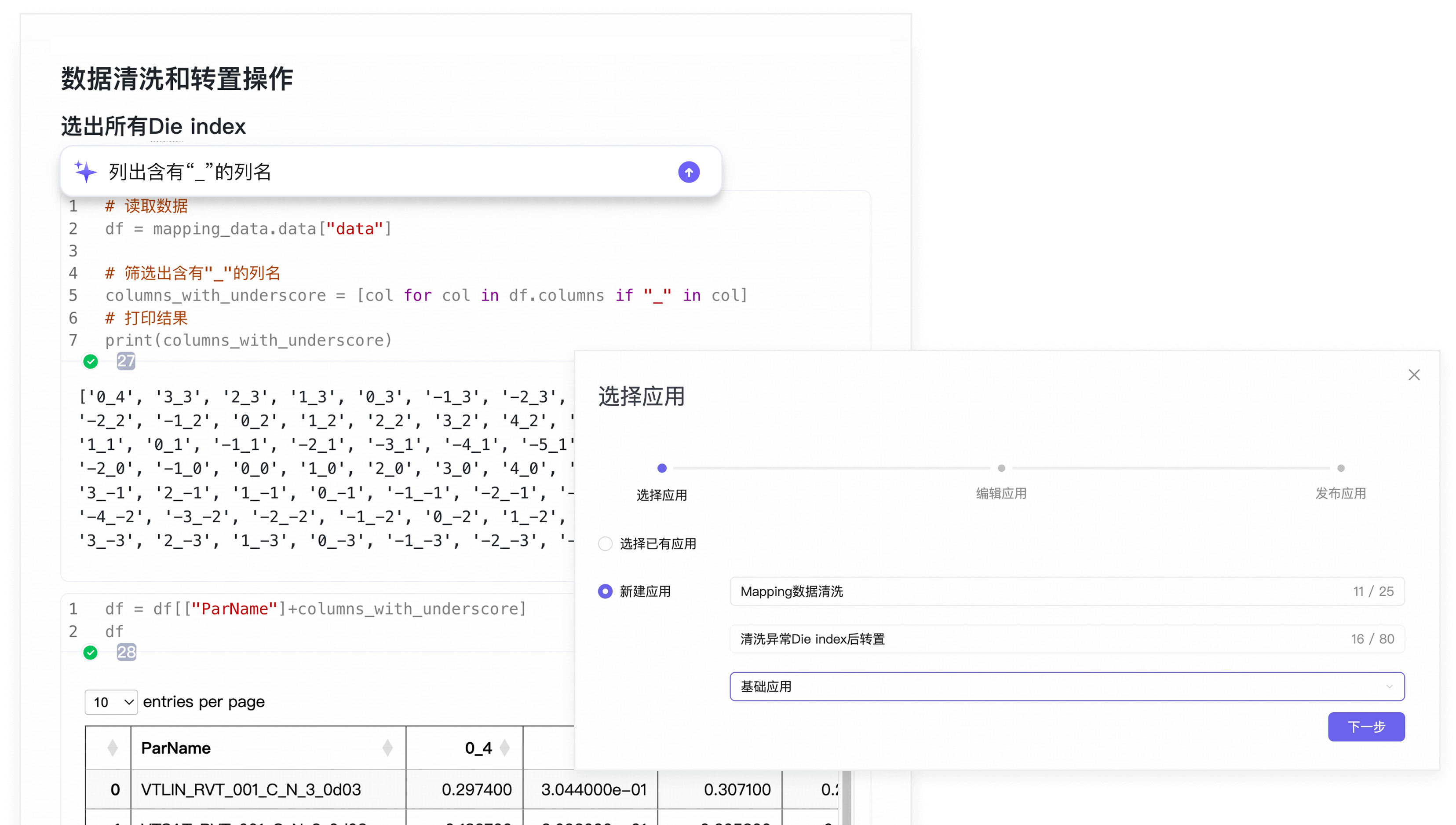Click the stepper dot above 编辑应用

[x=1001, y=468]
